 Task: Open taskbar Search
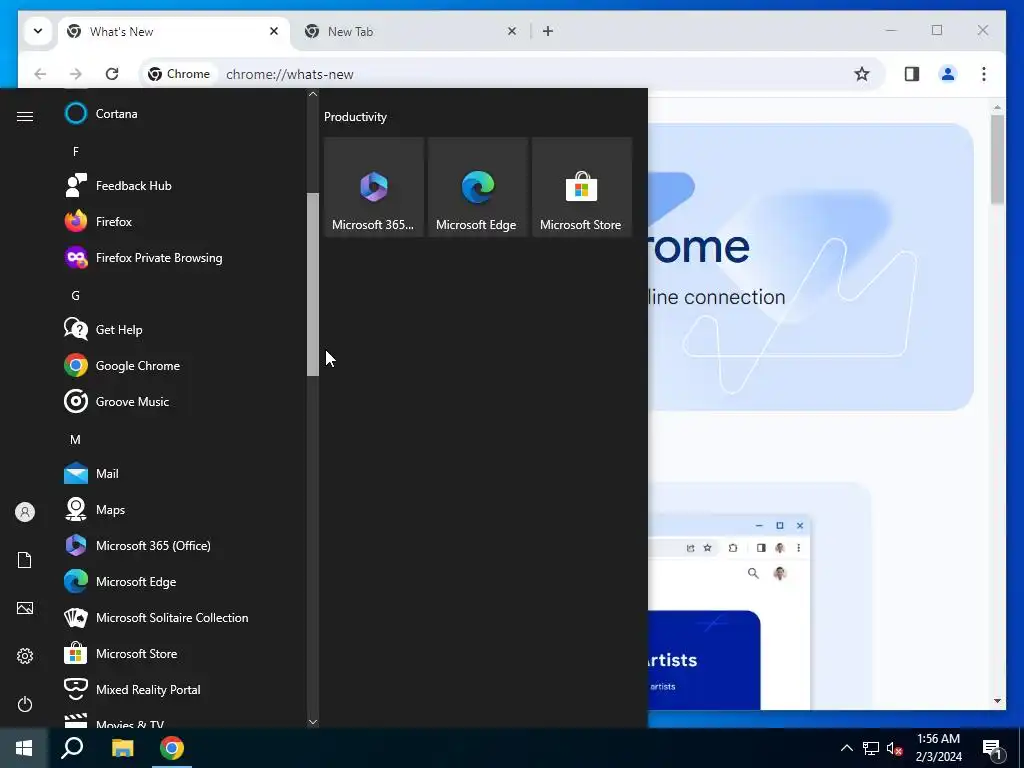(72, 748)
